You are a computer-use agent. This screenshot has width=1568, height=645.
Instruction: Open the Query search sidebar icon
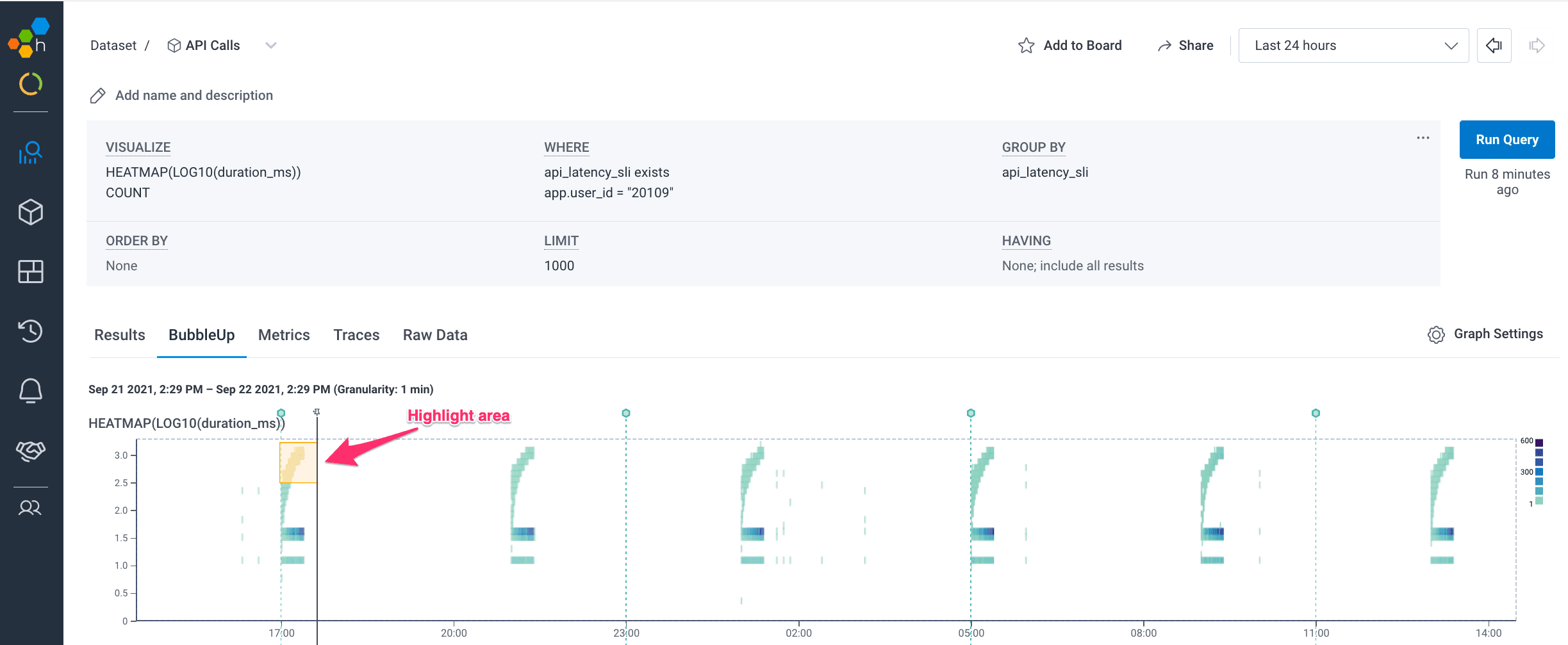30,153
